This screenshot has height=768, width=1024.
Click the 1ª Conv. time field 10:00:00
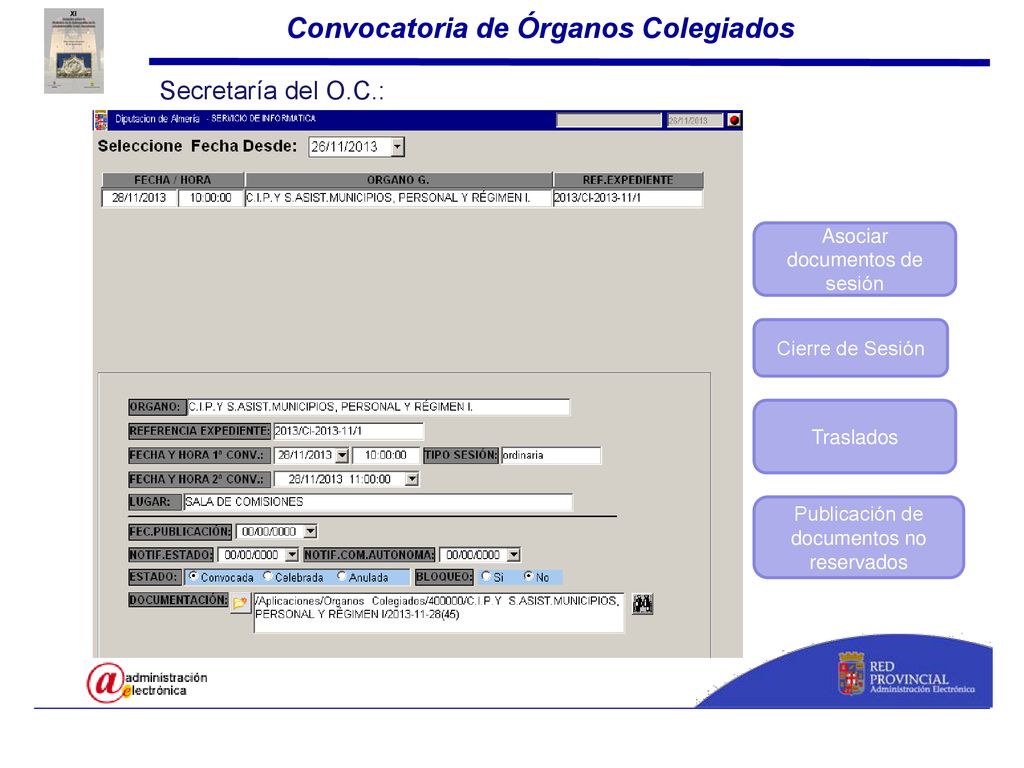click(x=385, y=455)
